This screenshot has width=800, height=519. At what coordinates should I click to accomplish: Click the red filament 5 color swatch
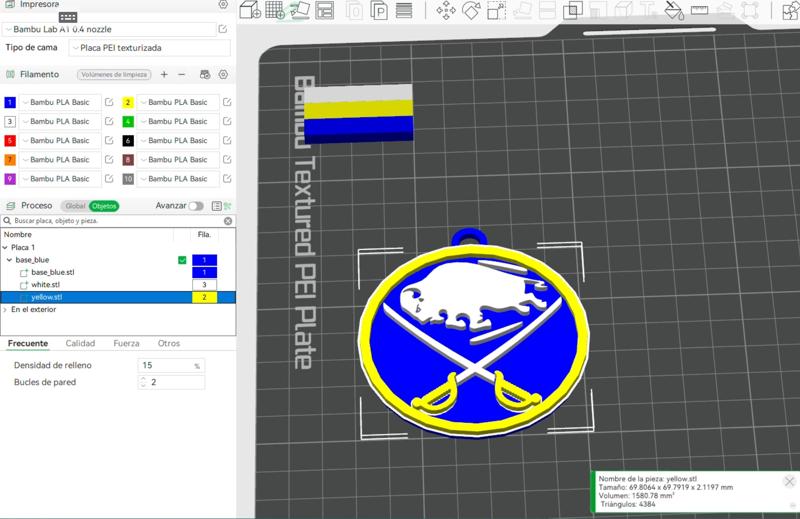pyautogui.click(x=10, y=140)
